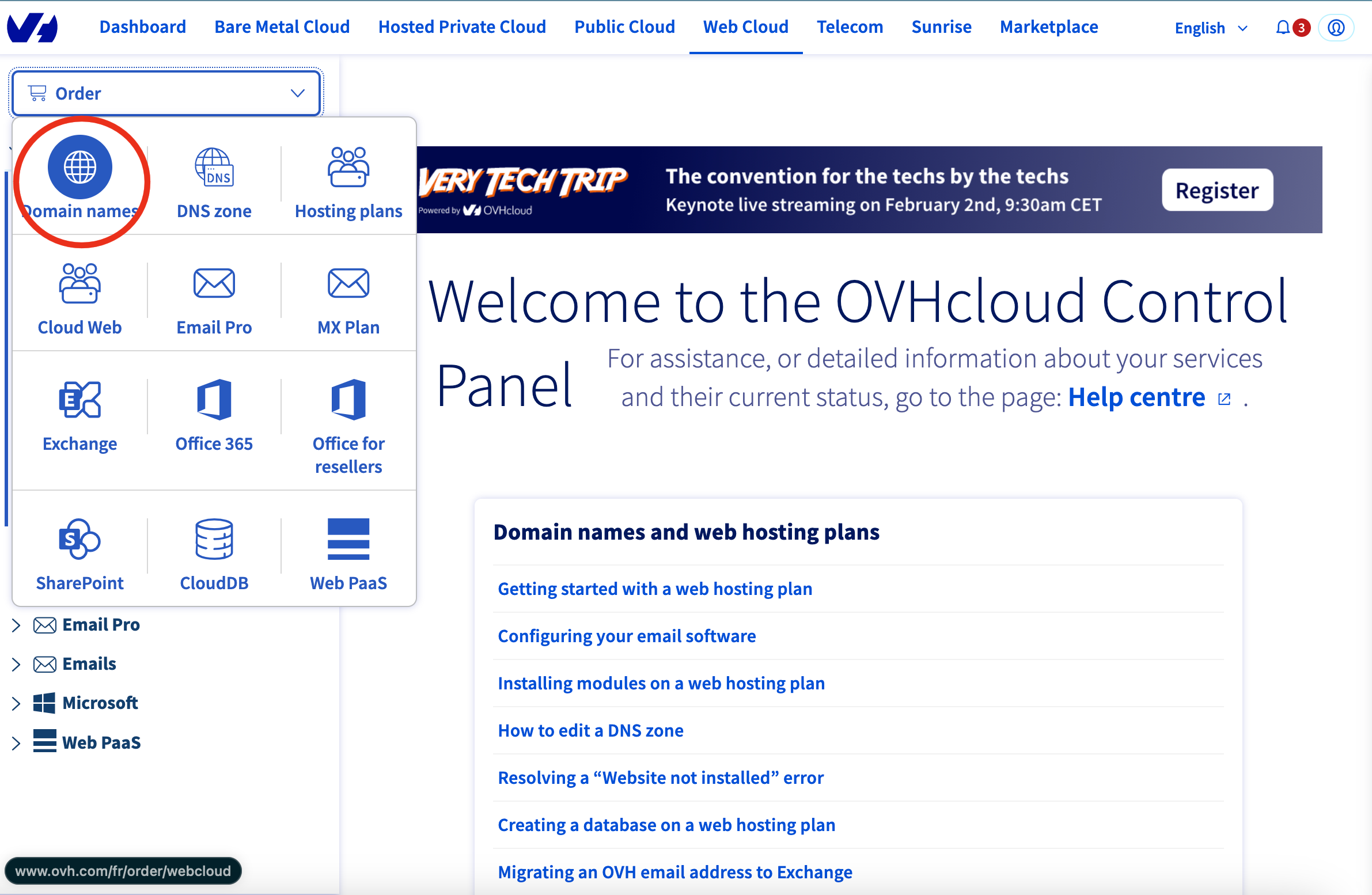Expand the Emails sidebar section

(x=16, y=664)
